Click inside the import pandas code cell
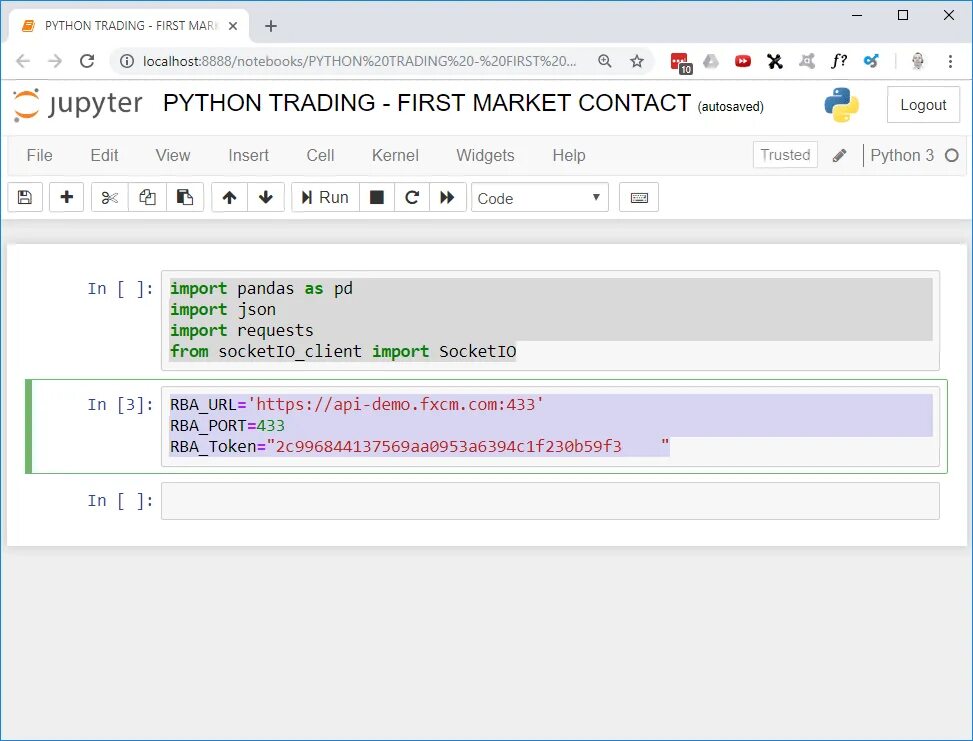 tap(550, 320)
